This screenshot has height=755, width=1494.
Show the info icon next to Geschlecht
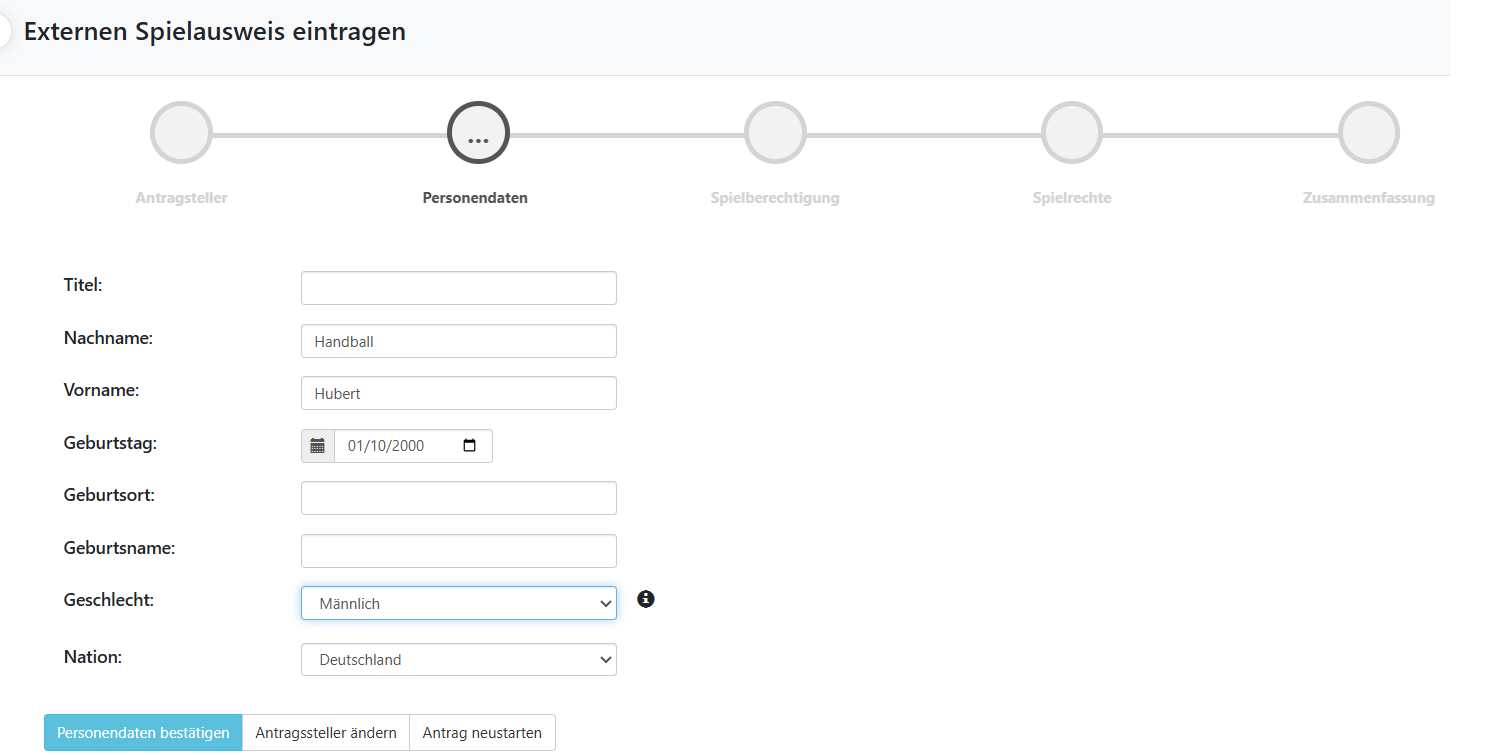(646, 599)
